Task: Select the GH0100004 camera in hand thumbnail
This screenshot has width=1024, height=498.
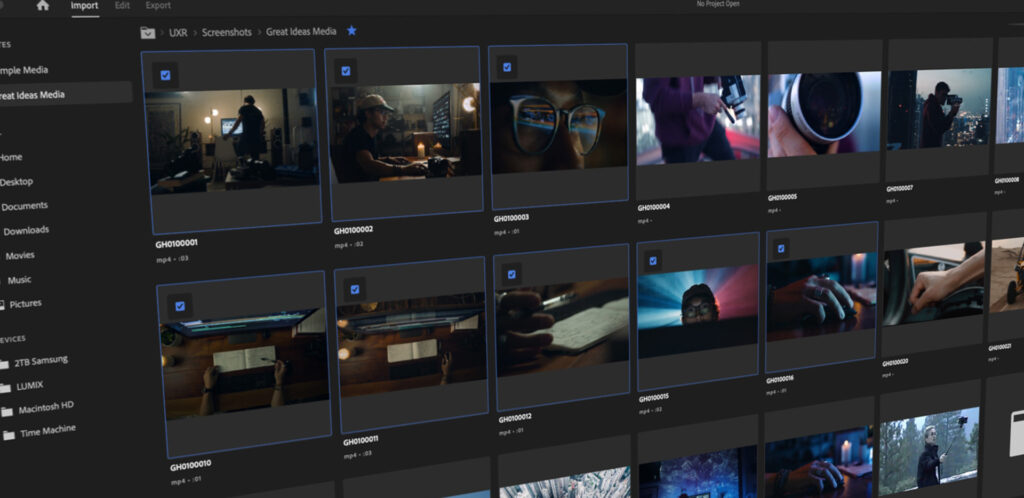Action: (698, 119)
